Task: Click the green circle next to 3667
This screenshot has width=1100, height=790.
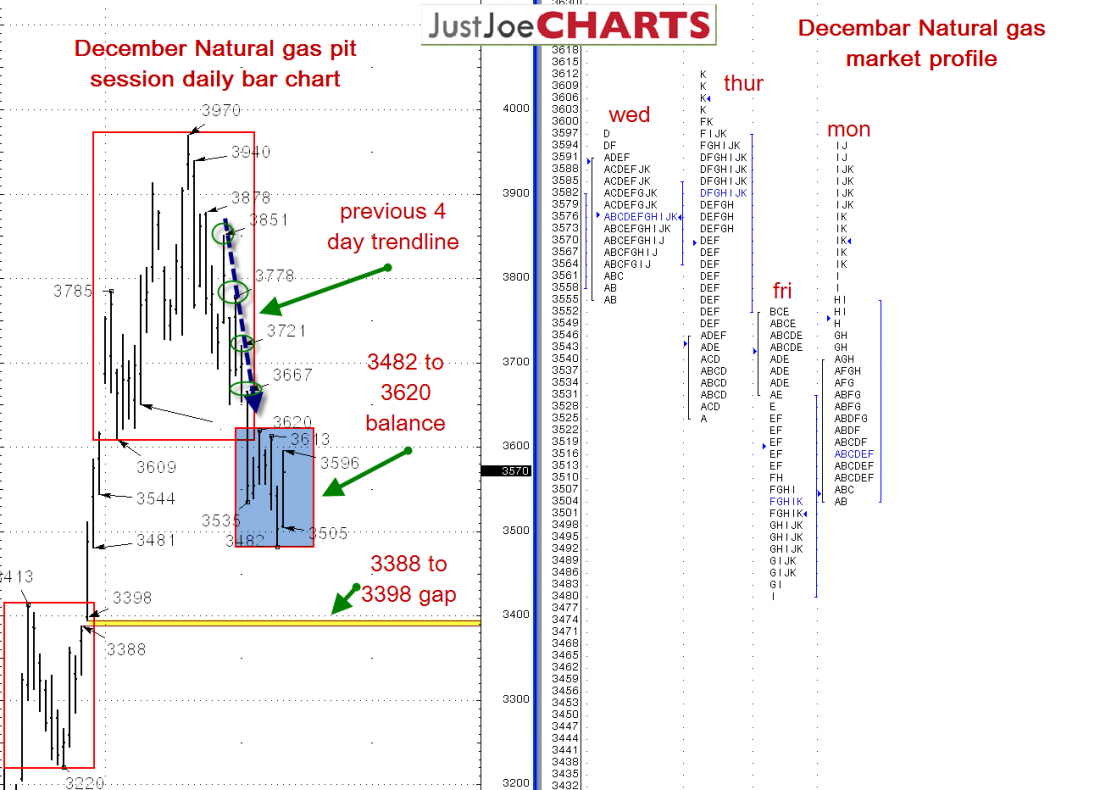Action: 245,389
